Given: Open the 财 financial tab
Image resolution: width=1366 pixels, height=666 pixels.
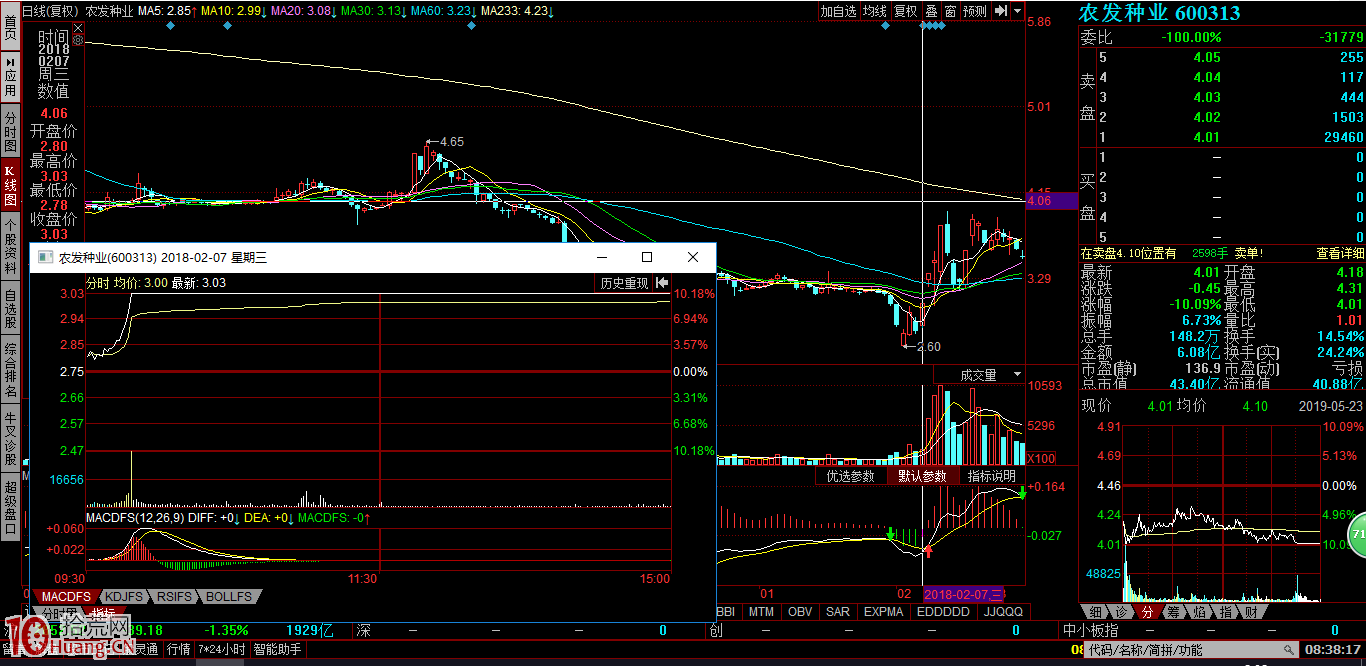Looking at the screenshot, I should pyautogui.click(x=1251, y=611).
